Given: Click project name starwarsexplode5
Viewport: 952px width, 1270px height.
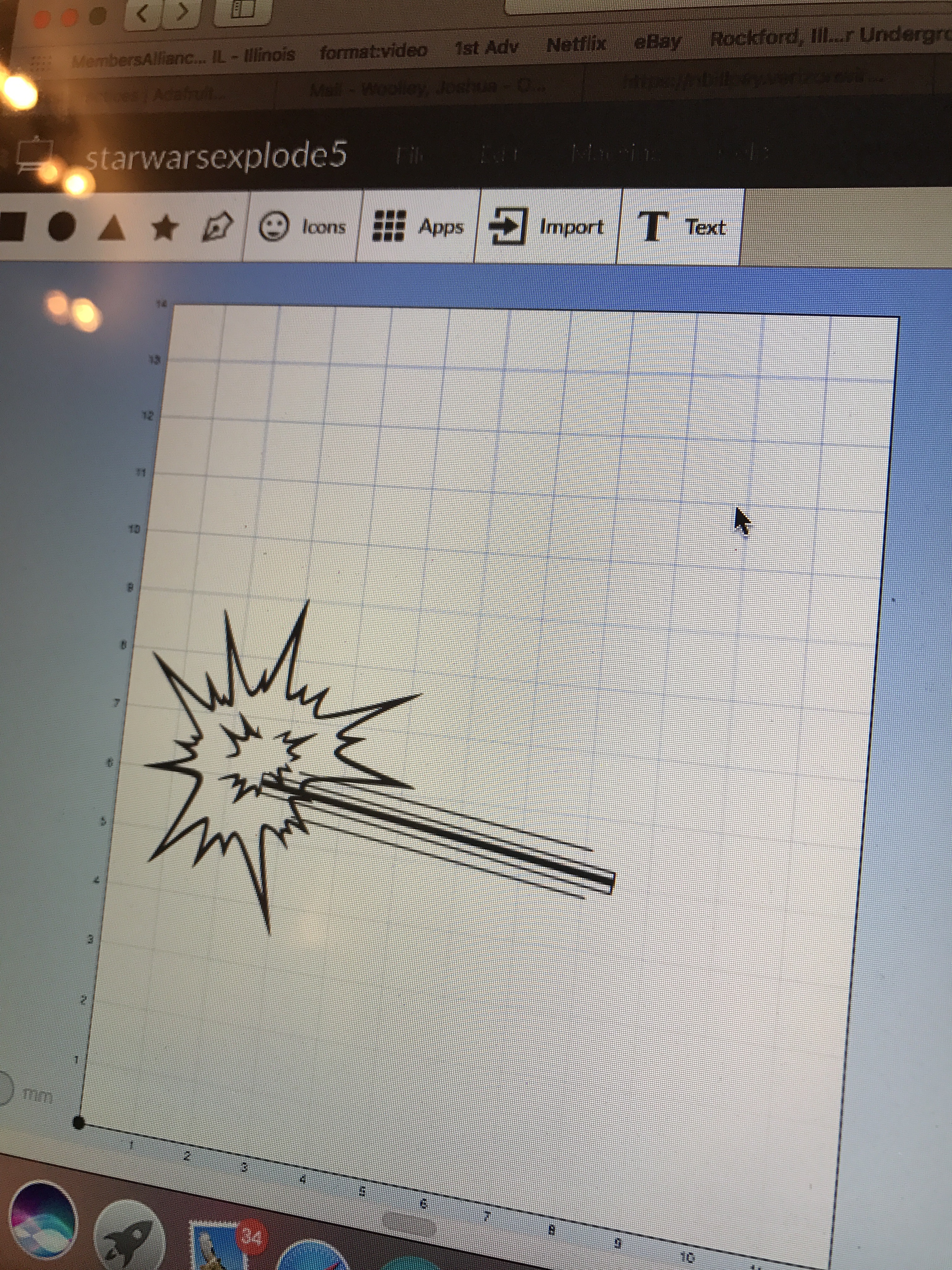Looking at the screenshot, I should 216,155.
